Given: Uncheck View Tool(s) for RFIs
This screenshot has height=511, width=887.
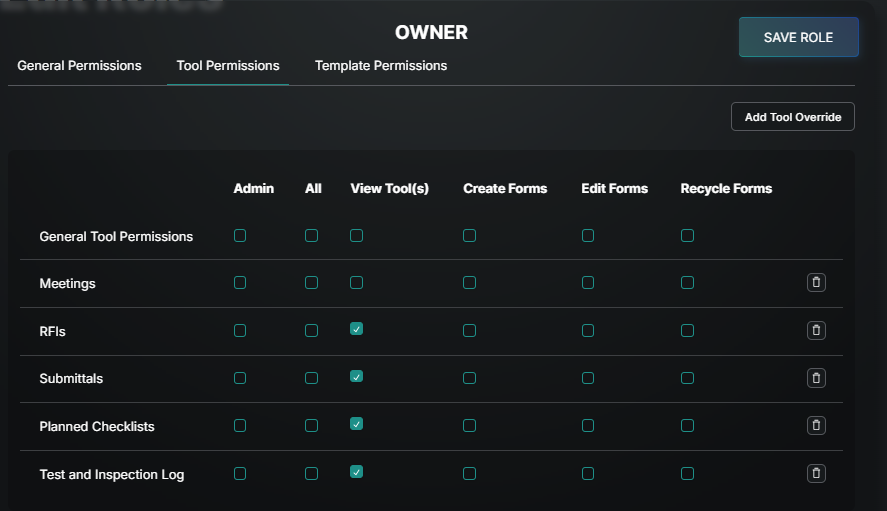Looking at the screenshot, I should (x=357, y=330).
